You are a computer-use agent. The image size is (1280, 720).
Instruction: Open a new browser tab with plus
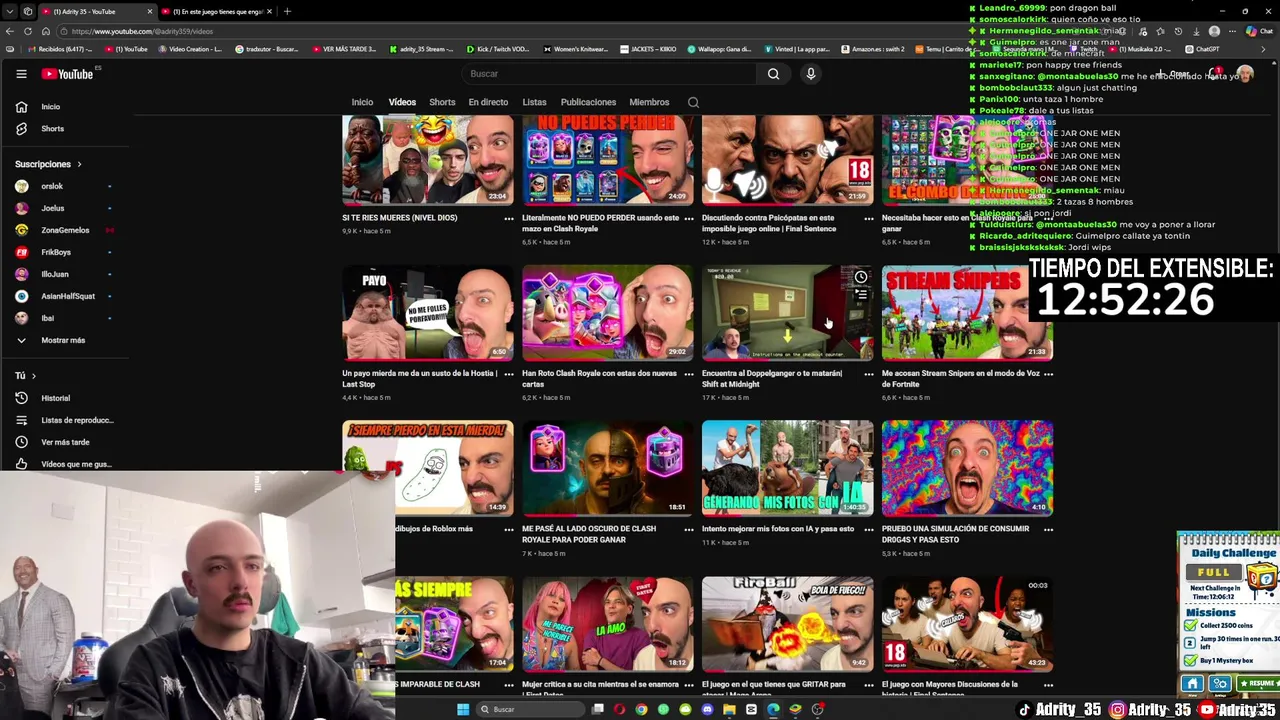[x=287, y=11]
